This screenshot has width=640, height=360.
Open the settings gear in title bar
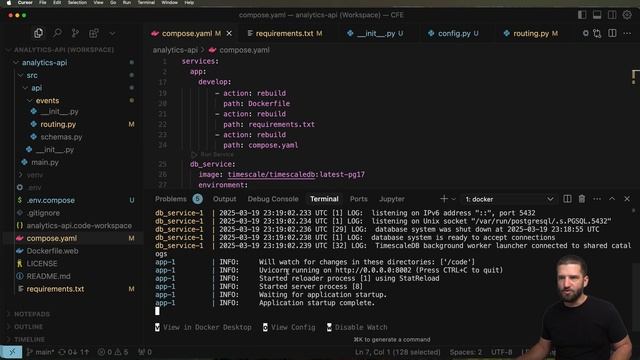pyautogui.click(x=627, y=15)
